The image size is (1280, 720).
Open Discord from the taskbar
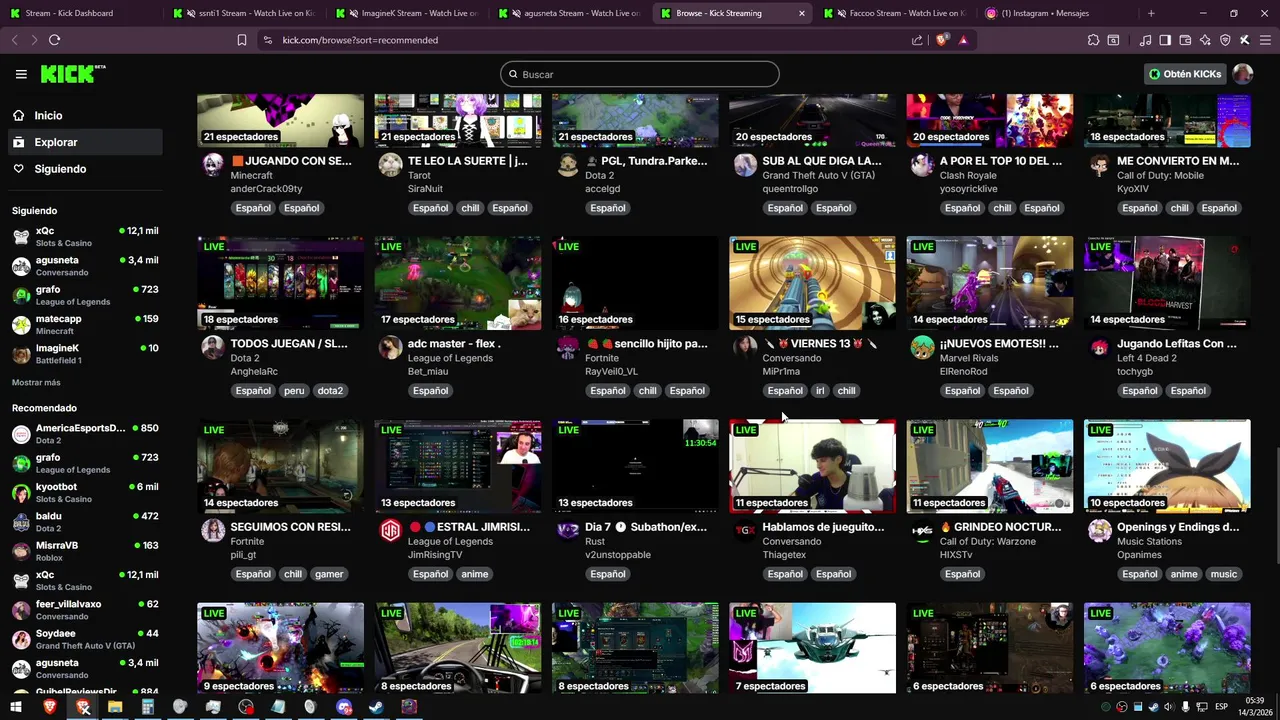tap(344, 707)
